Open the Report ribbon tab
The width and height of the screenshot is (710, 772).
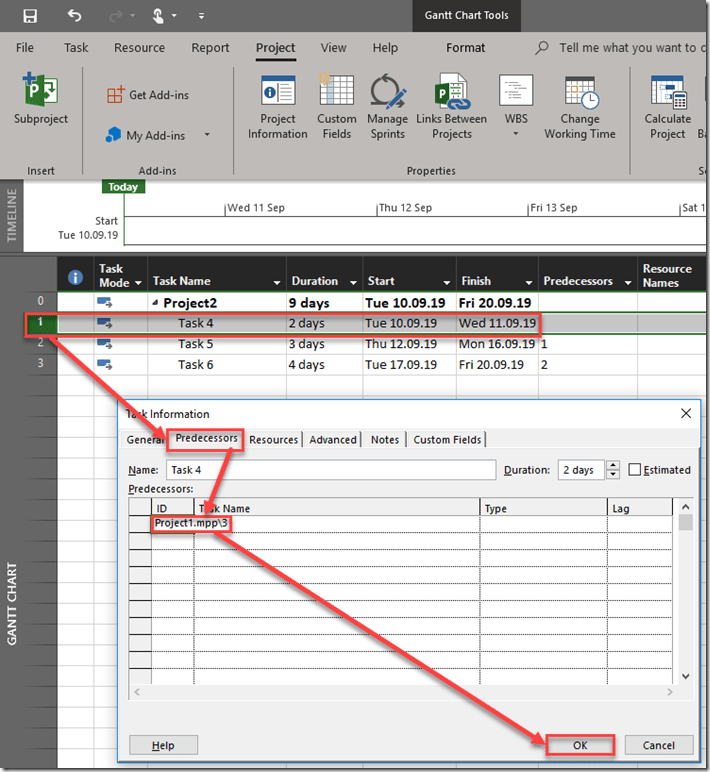(210, 47)
